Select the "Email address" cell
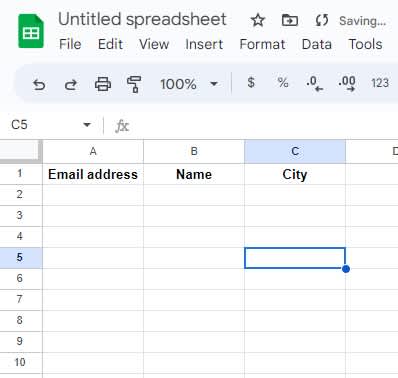This screenshot has width=398, height=378. pyautogui.click(x=93, y=174)
